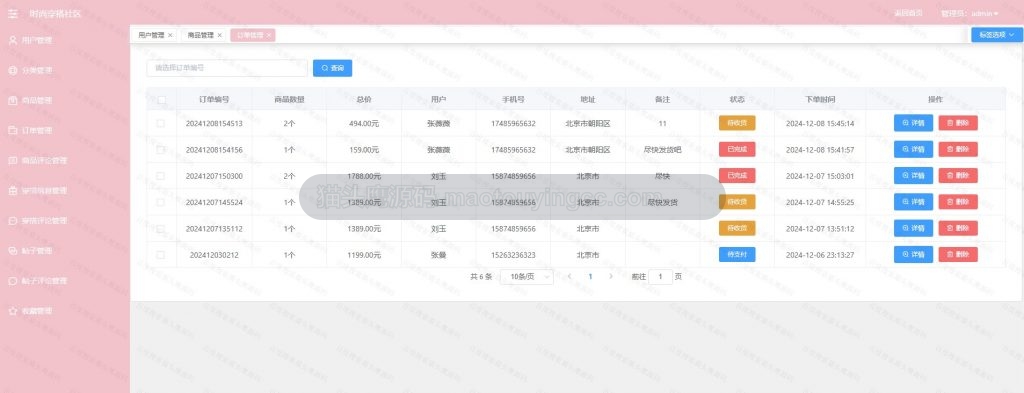The image size is (1024, 393).
Task: Check the box for order 20241207145524
Action: [x=161, y=202]
